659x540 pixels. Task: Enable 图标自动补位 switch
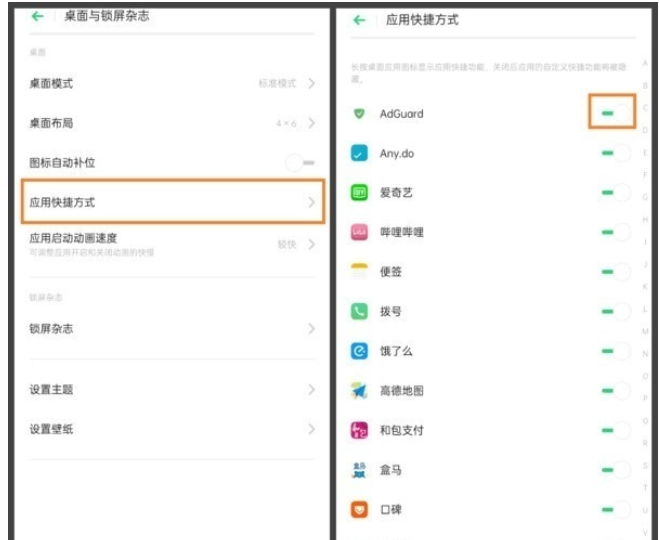[300, 162]
